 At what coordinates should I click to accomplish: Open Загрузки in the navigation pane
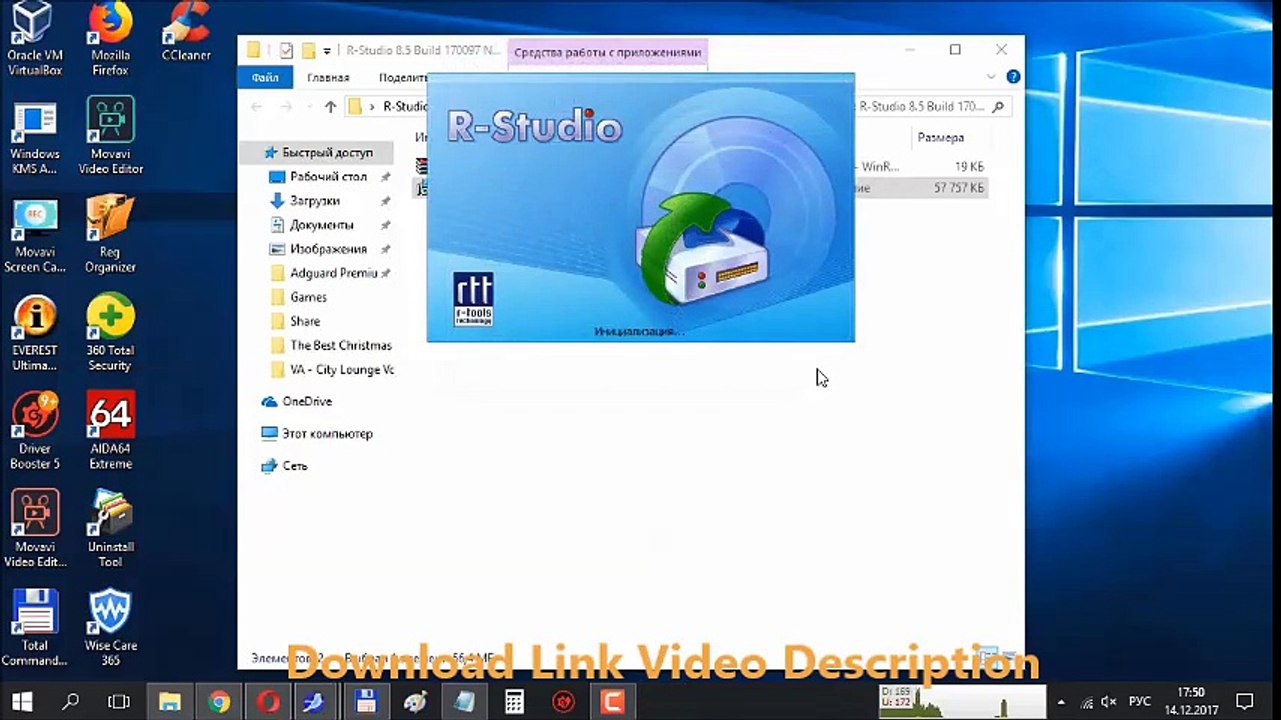315,201
